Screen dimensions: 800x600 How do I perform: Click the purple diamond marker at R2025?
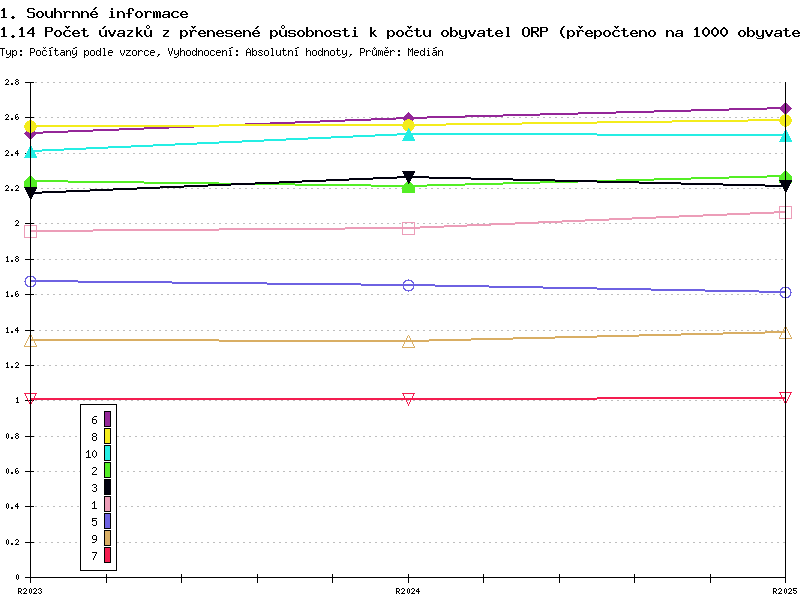(x=785, y=108)
